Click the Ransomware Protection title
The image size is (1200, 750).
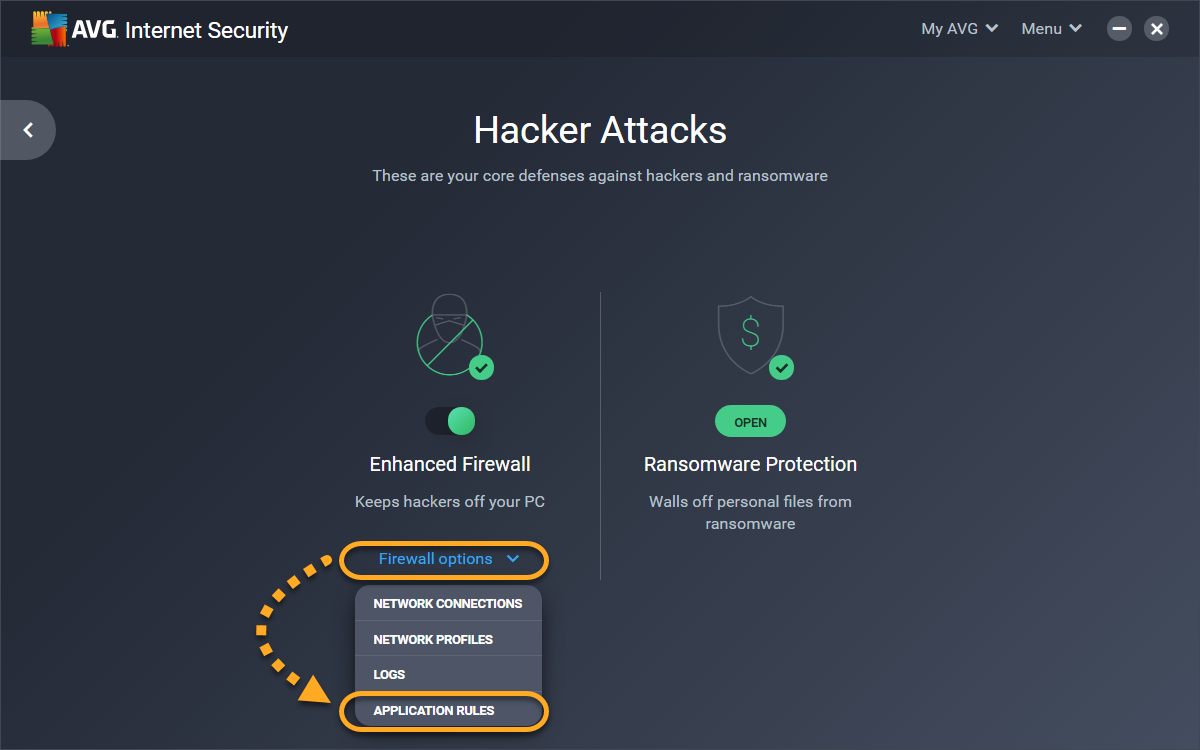[x=750, y=464]
